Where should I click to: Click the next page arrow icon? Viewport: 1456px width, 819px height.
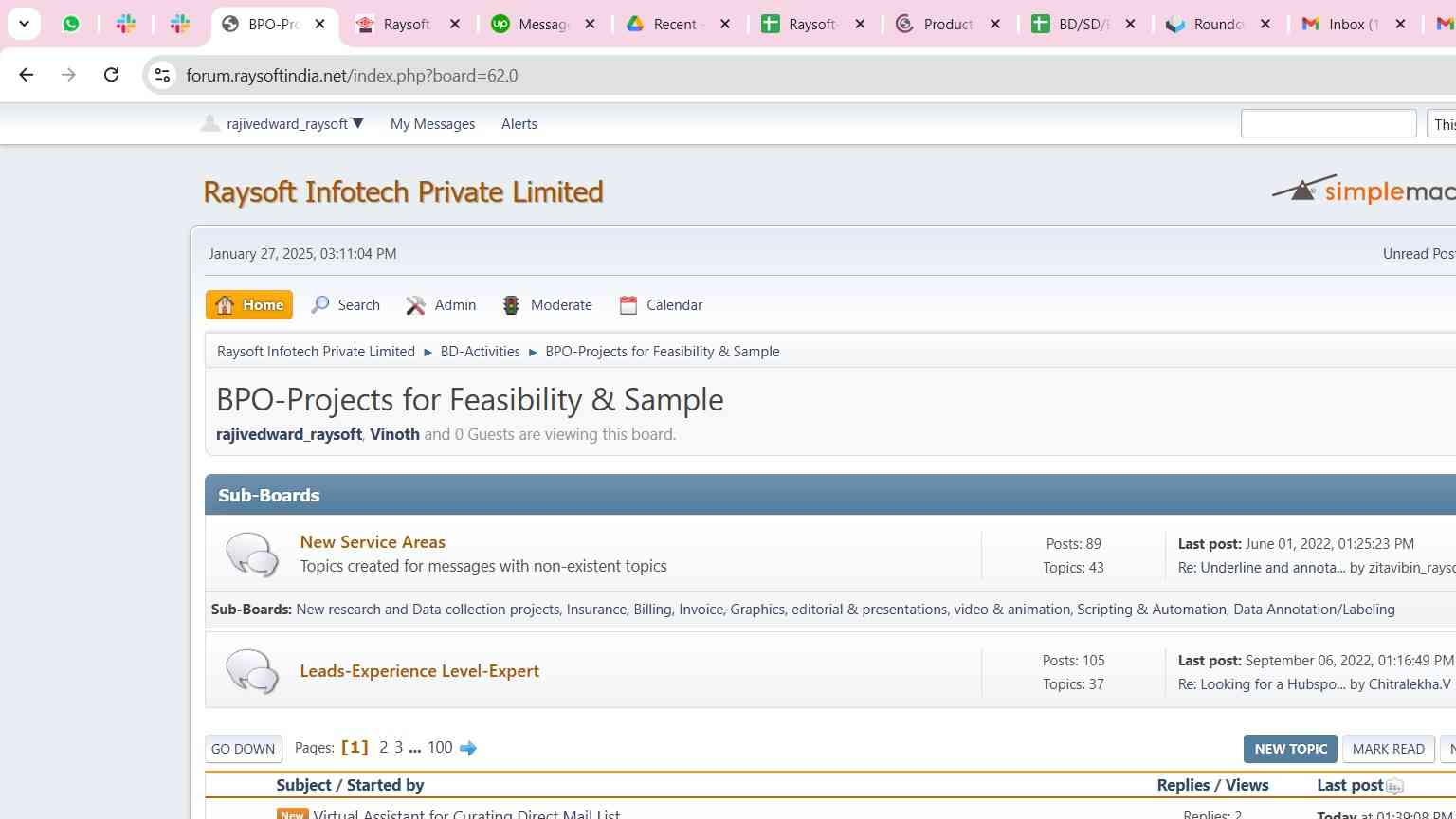coord(468,749)
